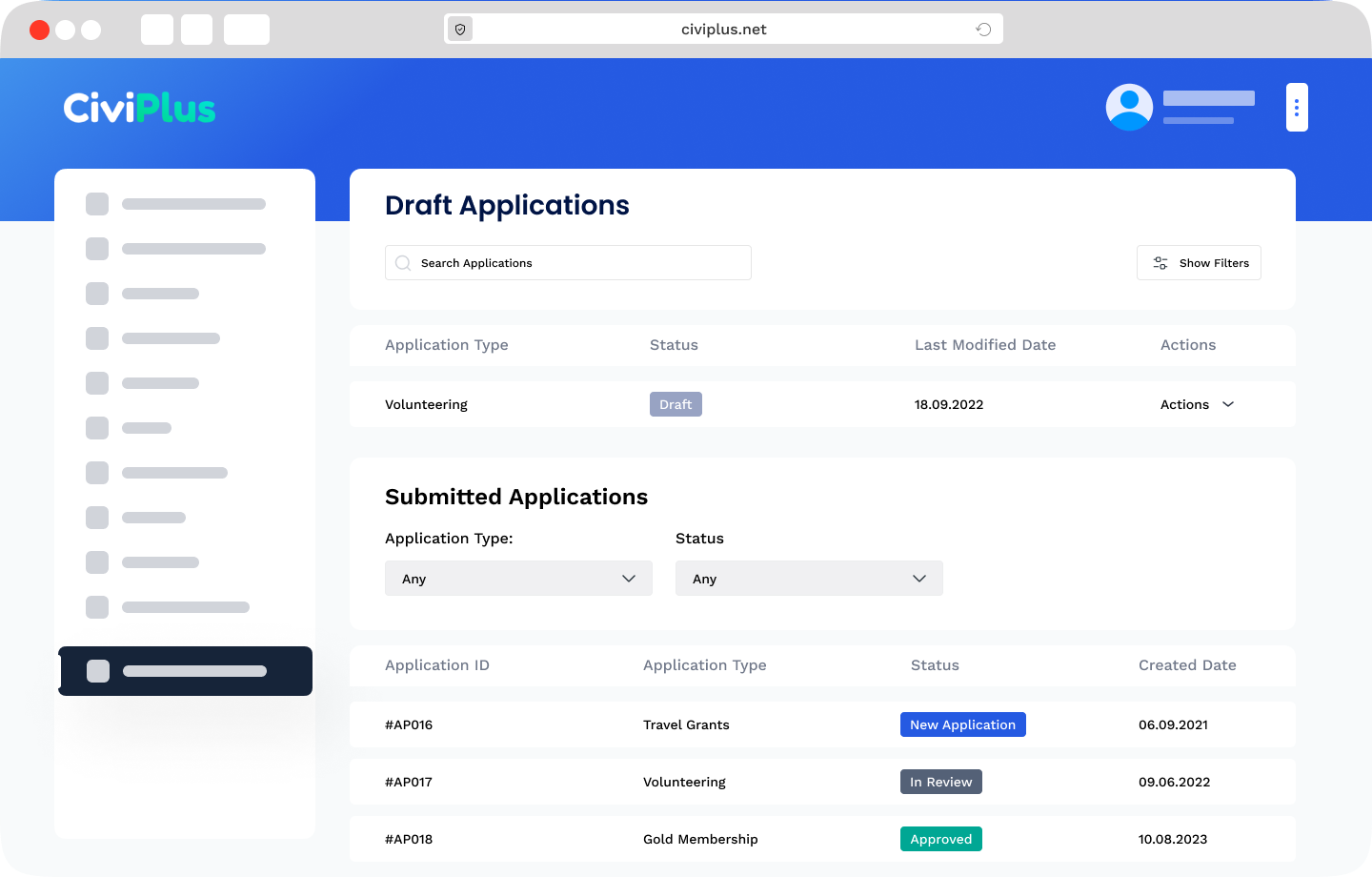Open the three-dot overflow menu
This screenshot has height=877, width=1372.
click(x=1297, y=107)
